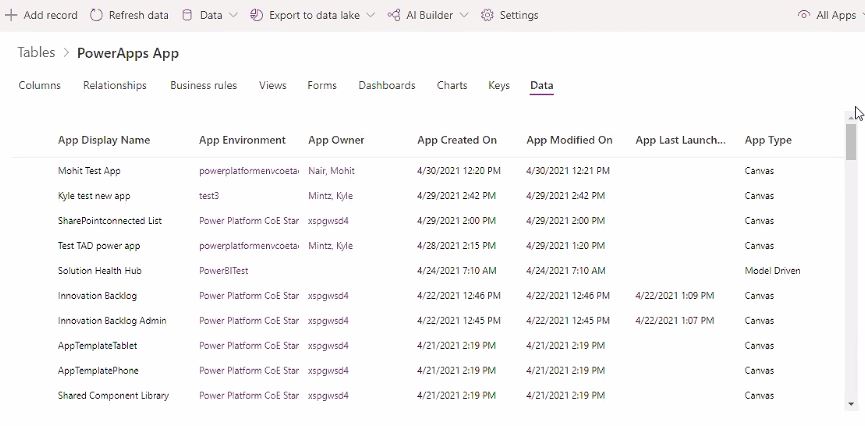The width and height of the screenshot is (865, 426).
Task: Select the AppTemplateTablet record
Action: click(98, 346)
